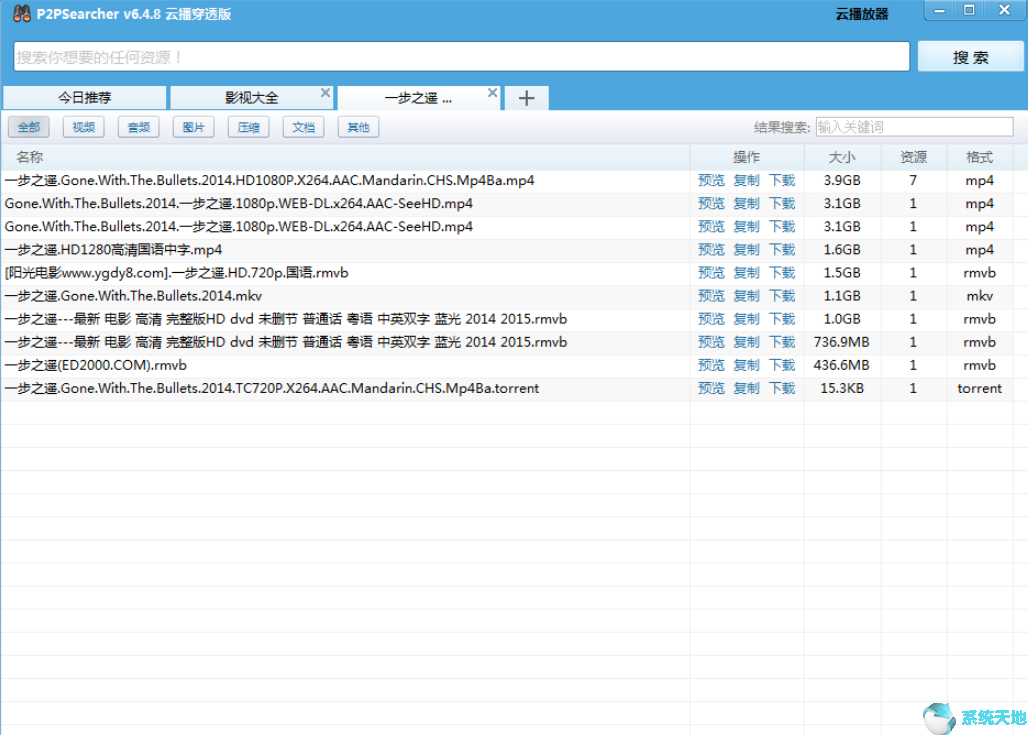Click the 436.6MB size cell
The image size is (1028, 735).
[841, 365]
